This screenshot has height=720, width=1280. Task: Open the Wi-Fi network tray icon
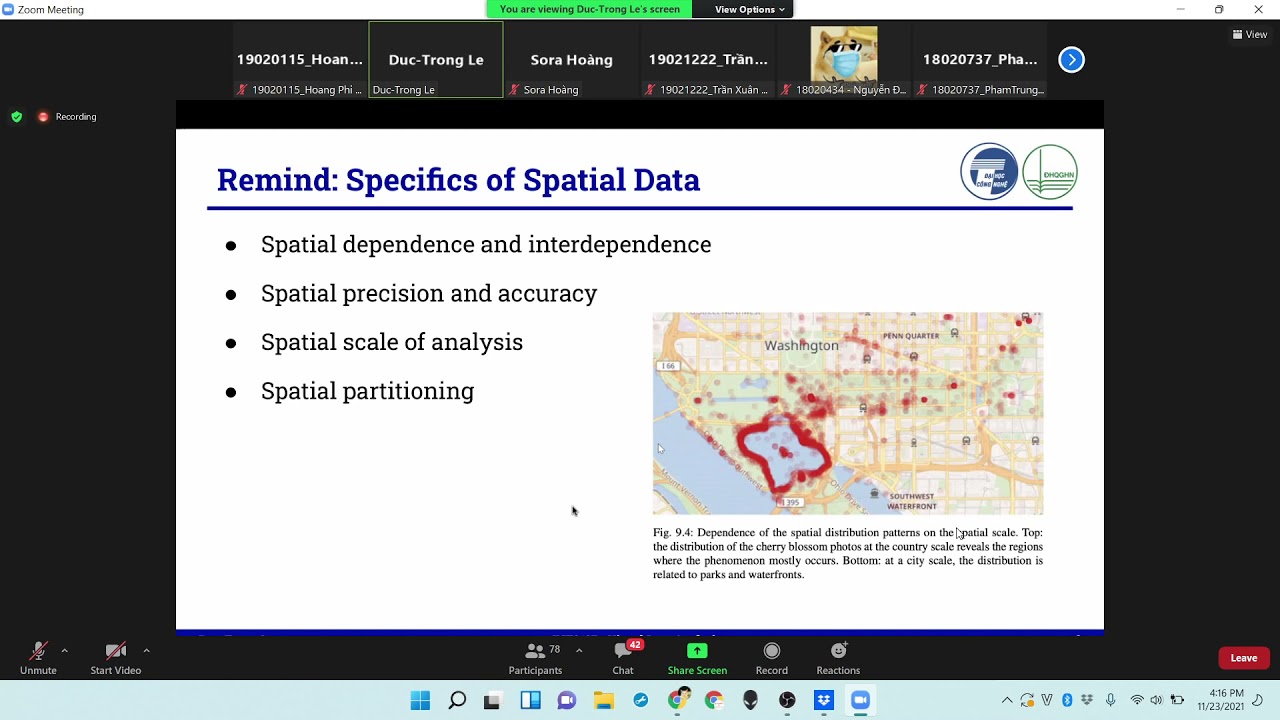[1137, 700]
